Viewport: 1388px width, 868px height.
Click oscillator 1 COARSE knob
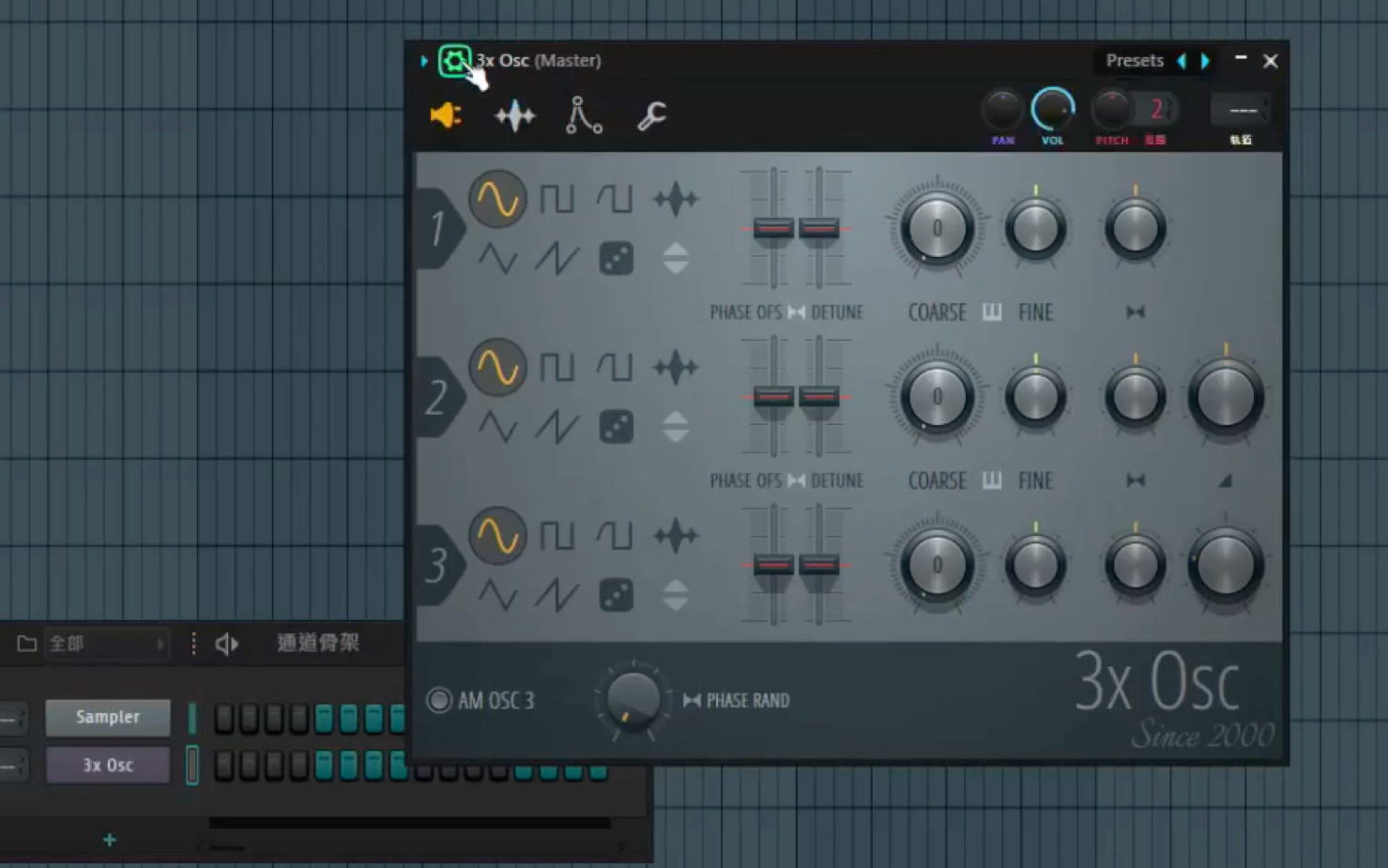pyautogui.click(x=937, y=229)
